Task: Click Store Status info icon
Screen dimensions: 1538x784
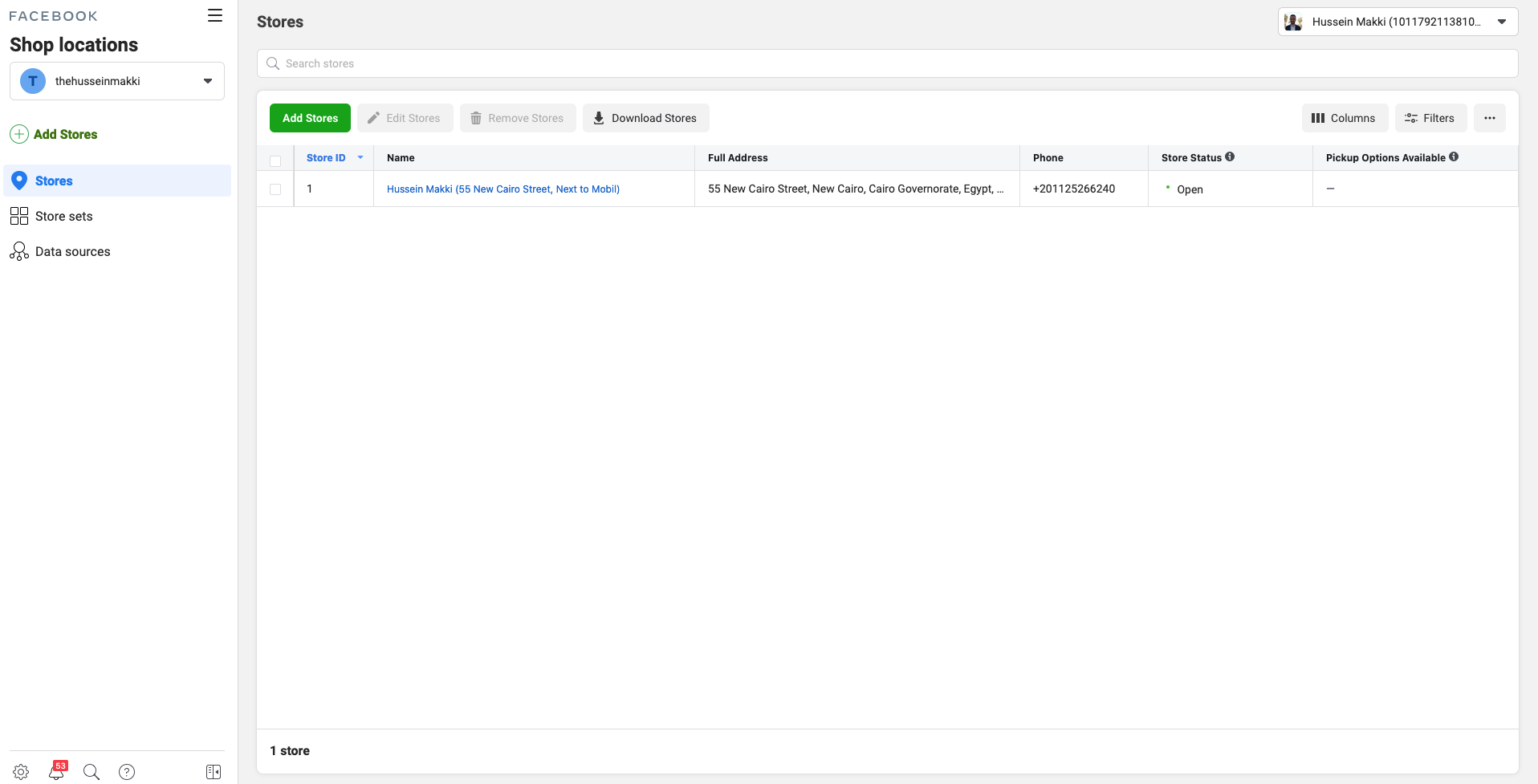Action: click(x=1230, y=157)
